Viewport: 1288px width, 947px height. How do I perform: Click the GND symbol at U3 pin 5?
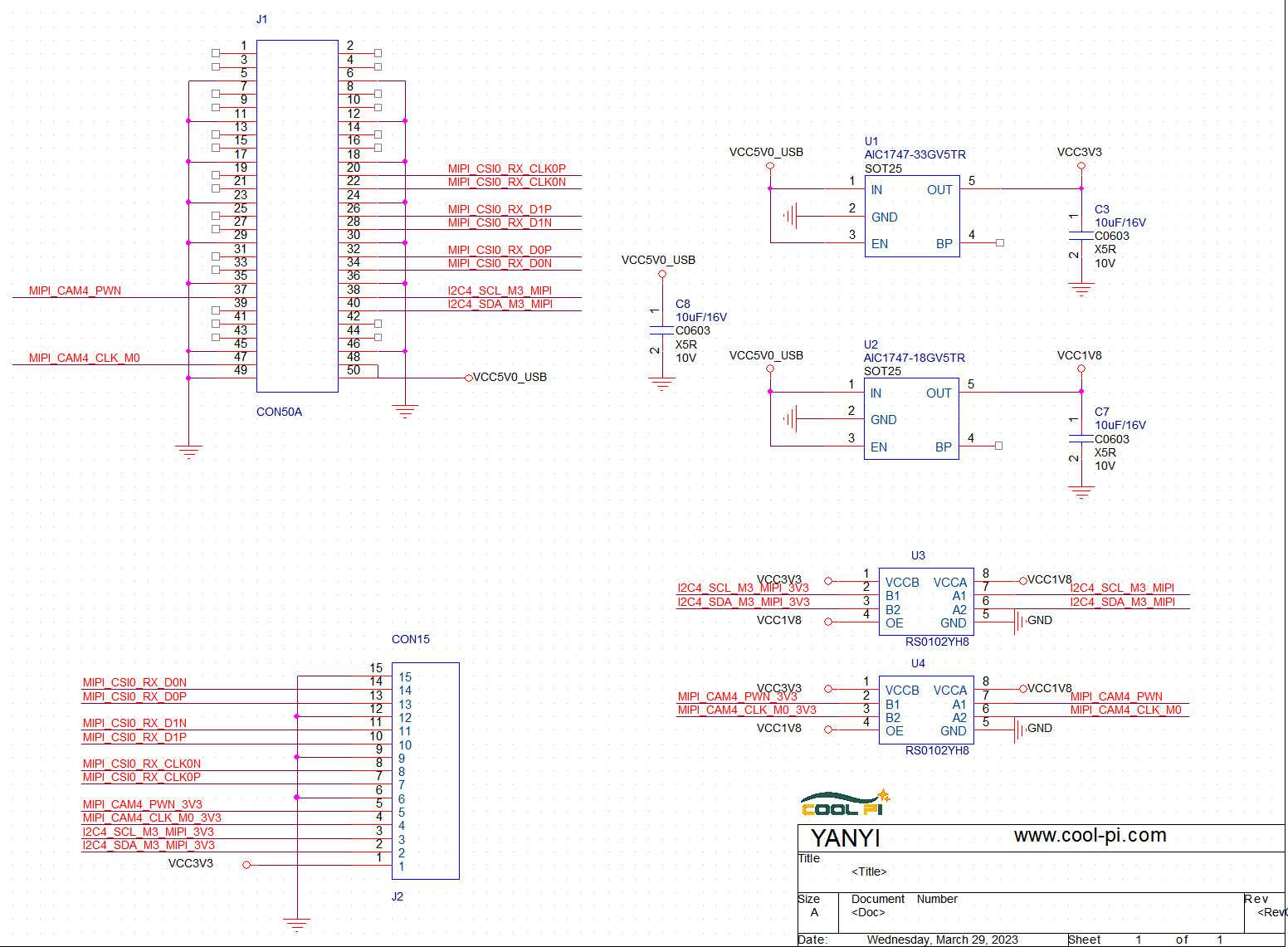pyautogui.click(x=1019, y=622)
